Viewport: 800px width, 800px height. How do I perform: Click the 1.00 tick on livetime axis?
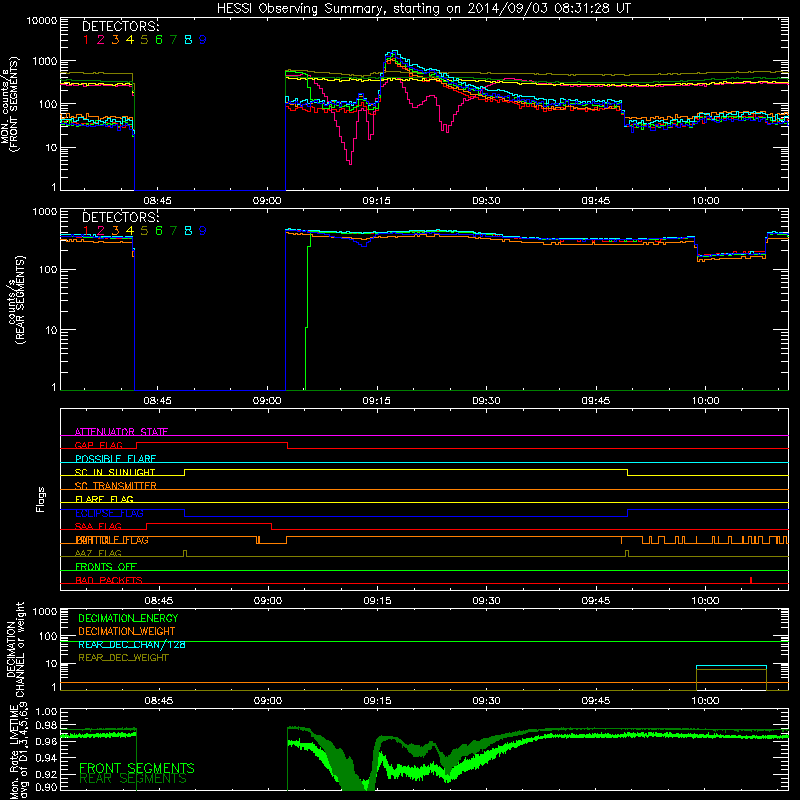pyautogui.click(x=46, y=712)
